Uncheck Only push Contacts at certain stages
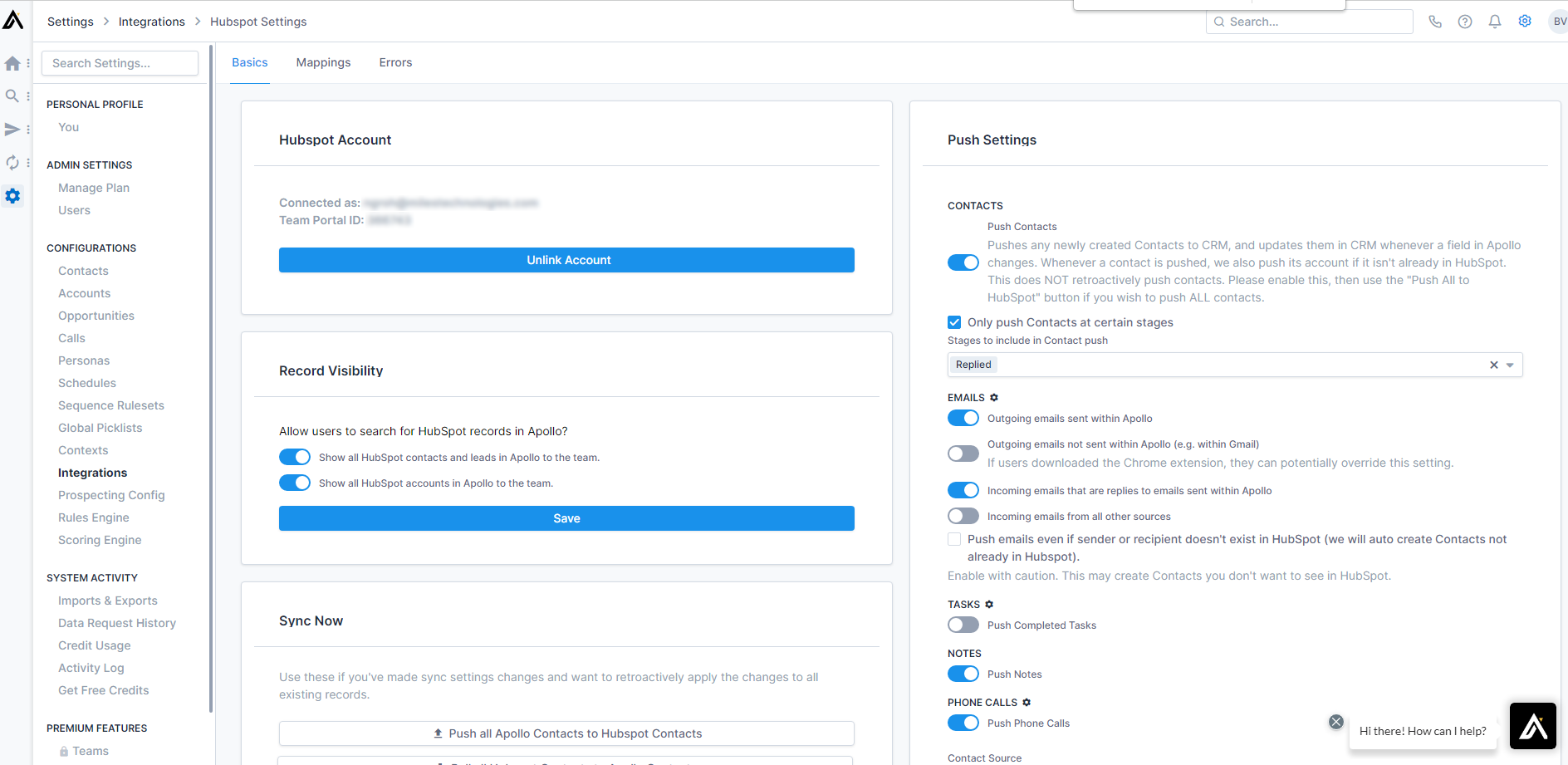 [954, 322]
